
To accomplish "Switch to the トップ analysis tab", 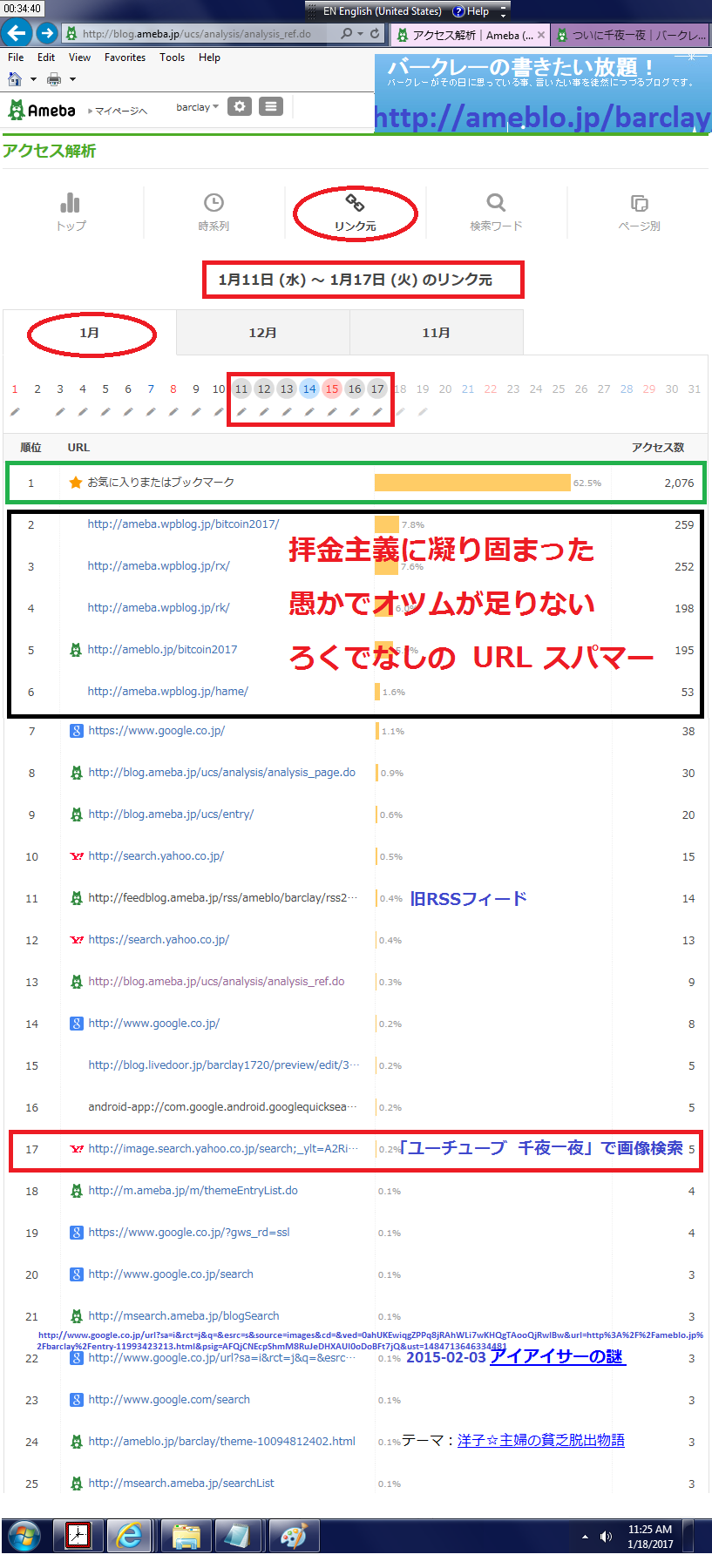I will point(71,213).
